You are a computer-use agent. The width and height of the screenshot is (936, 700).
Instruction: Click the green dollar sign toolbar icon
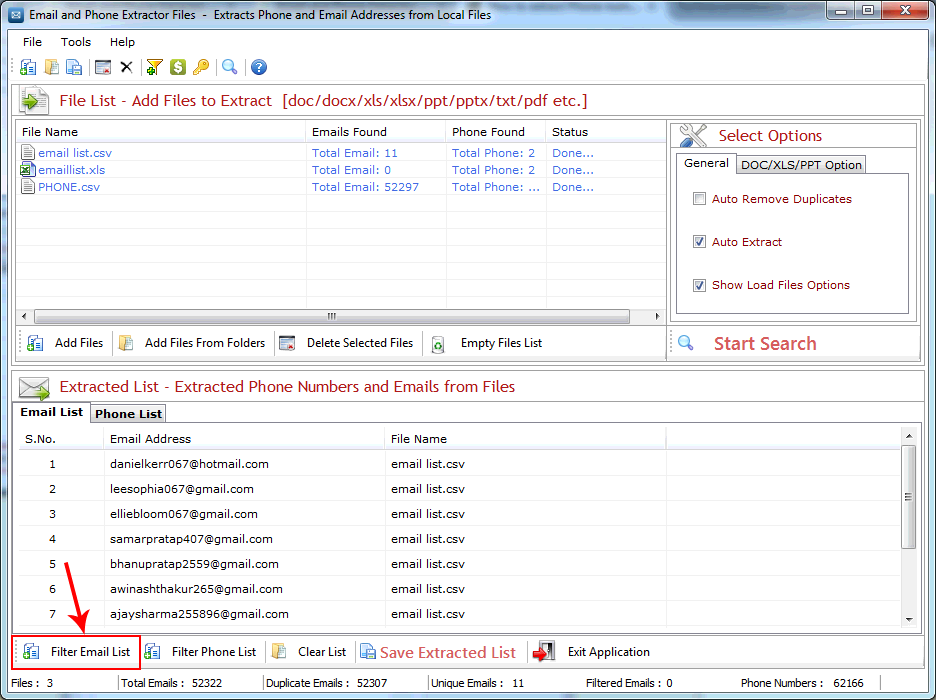click(177, 67)
